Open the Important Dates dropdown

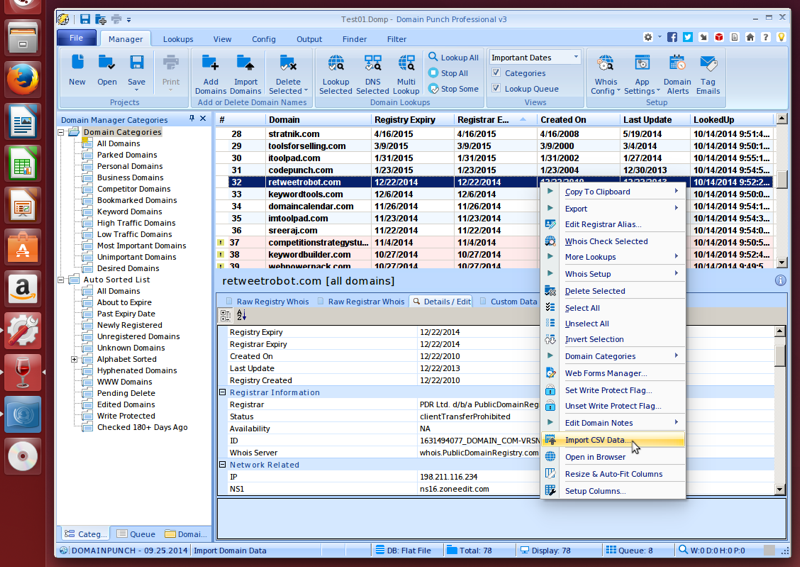pyautogui.click(x=576, y=57)
